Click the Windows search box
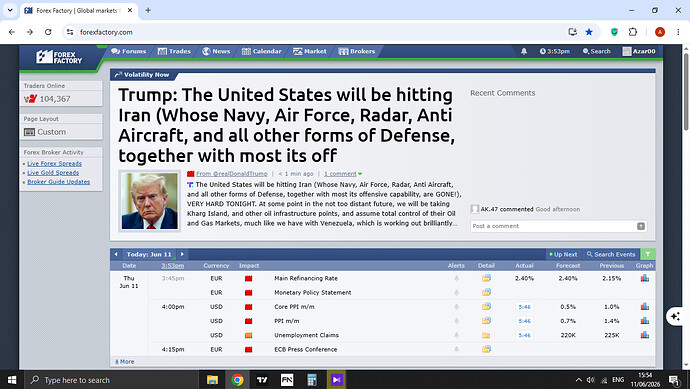Screen dimensions: 690x389 [110, 380]
